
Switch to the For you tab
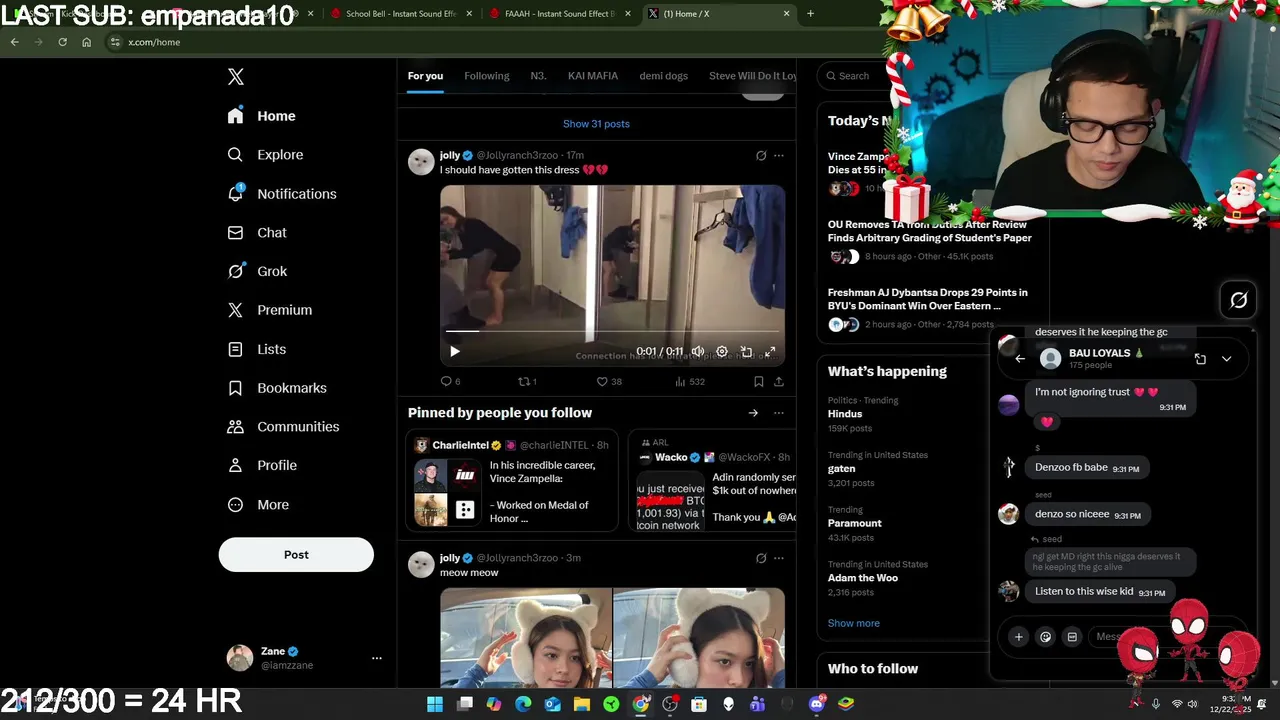425,76
